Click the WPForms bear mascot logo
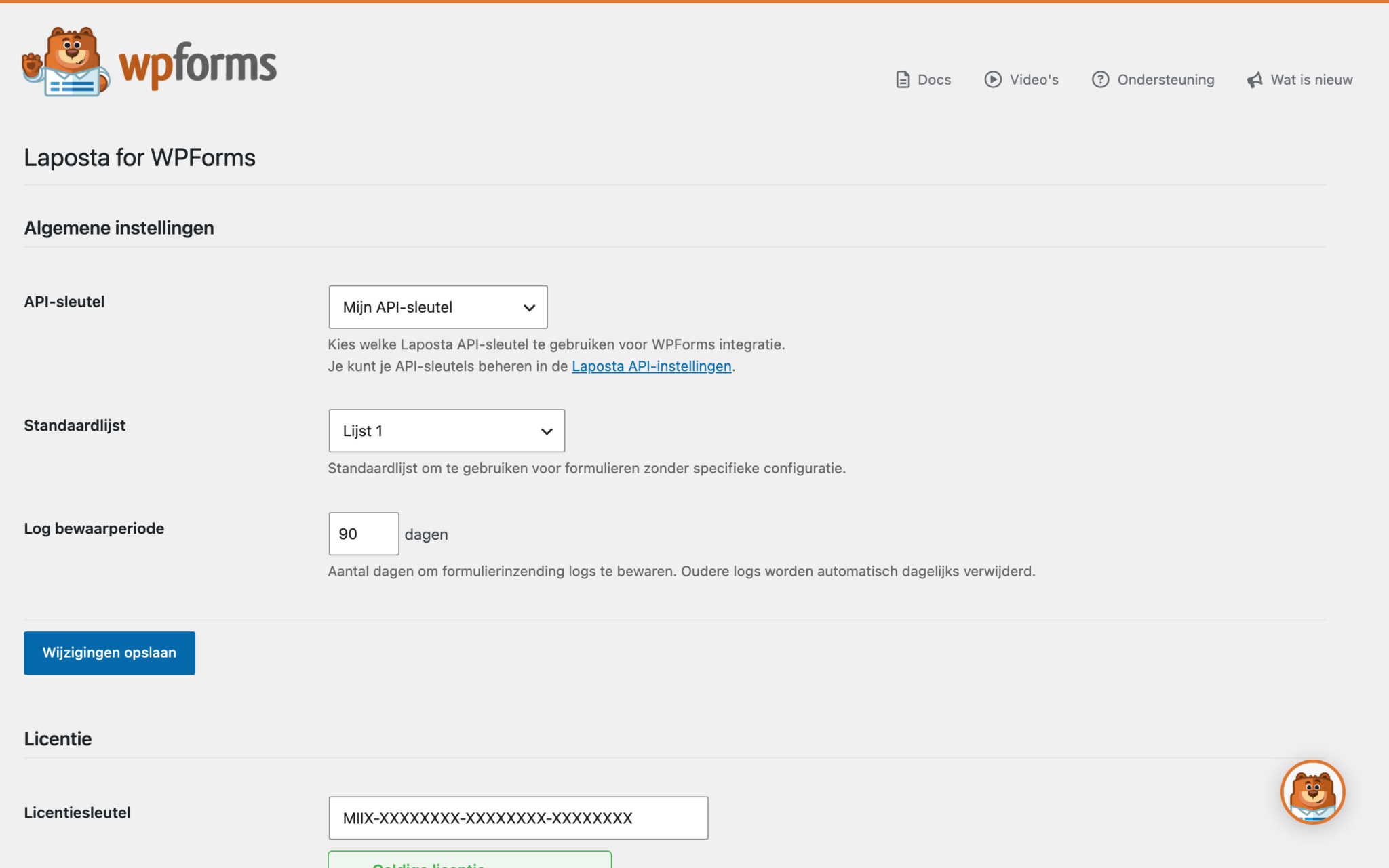Image resolution: width=1389 pixels, height=868 pixels. (66, 62)
